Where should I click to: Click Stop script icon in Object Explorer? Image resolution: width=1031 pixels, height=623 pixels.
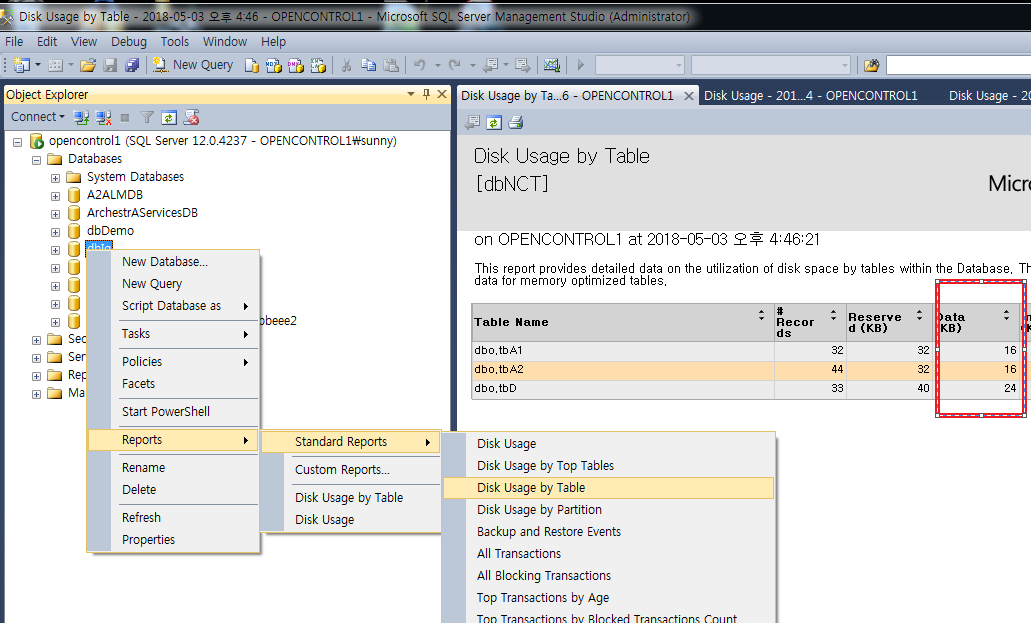tap(191, 118)
